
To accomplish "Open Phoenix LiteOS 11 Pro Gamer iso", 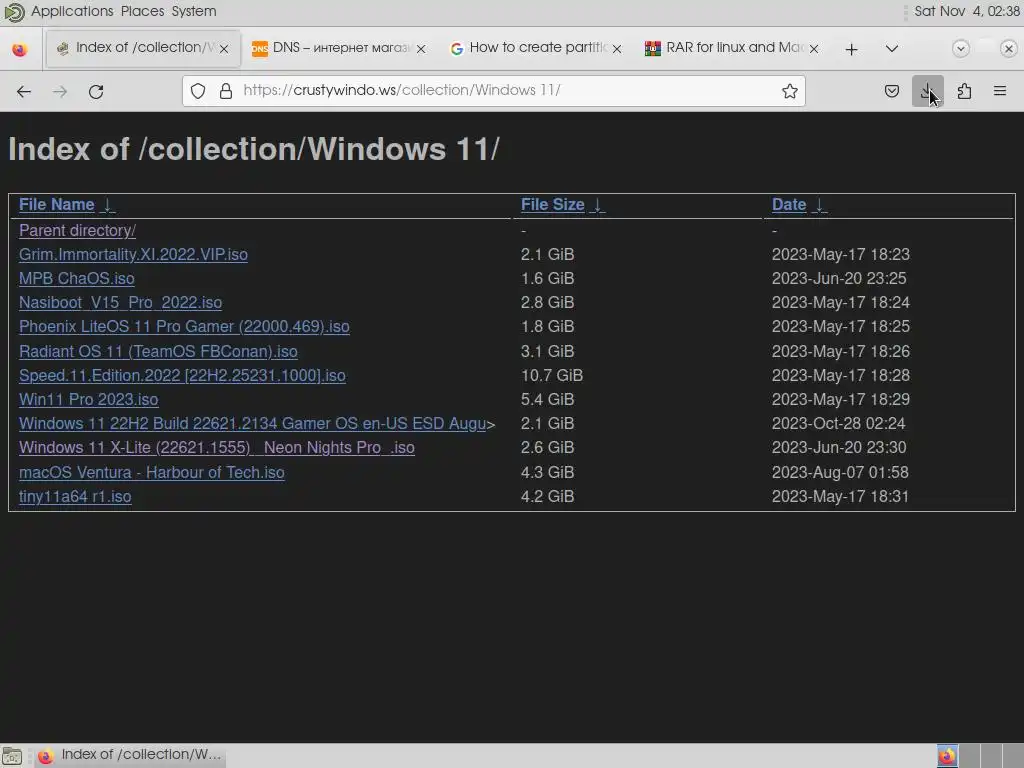I will [x=184, y=327].
